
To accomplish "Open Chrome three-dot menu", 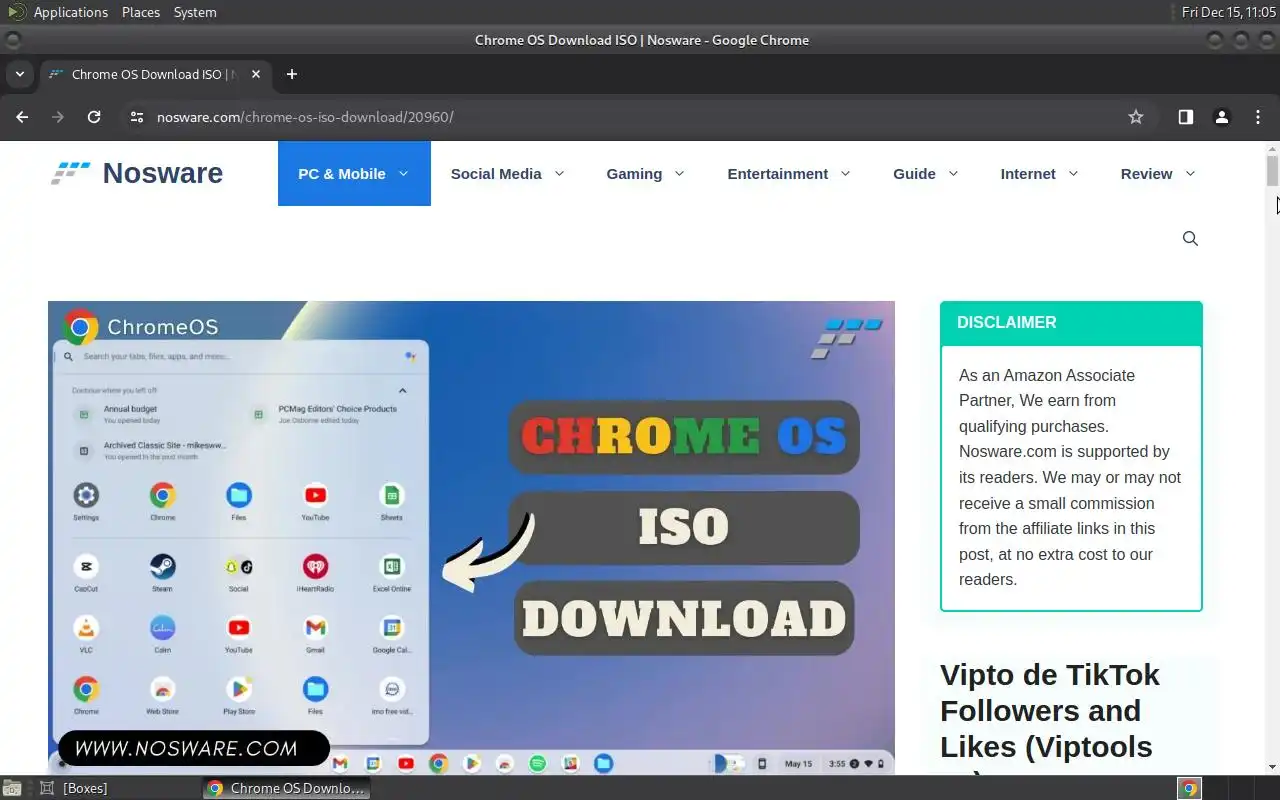I will tap(1258, 117).
